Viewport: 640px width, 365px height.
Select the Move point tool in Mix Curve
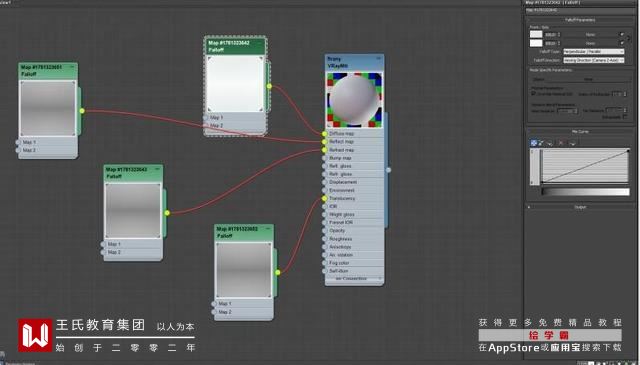tap(533, 143)
